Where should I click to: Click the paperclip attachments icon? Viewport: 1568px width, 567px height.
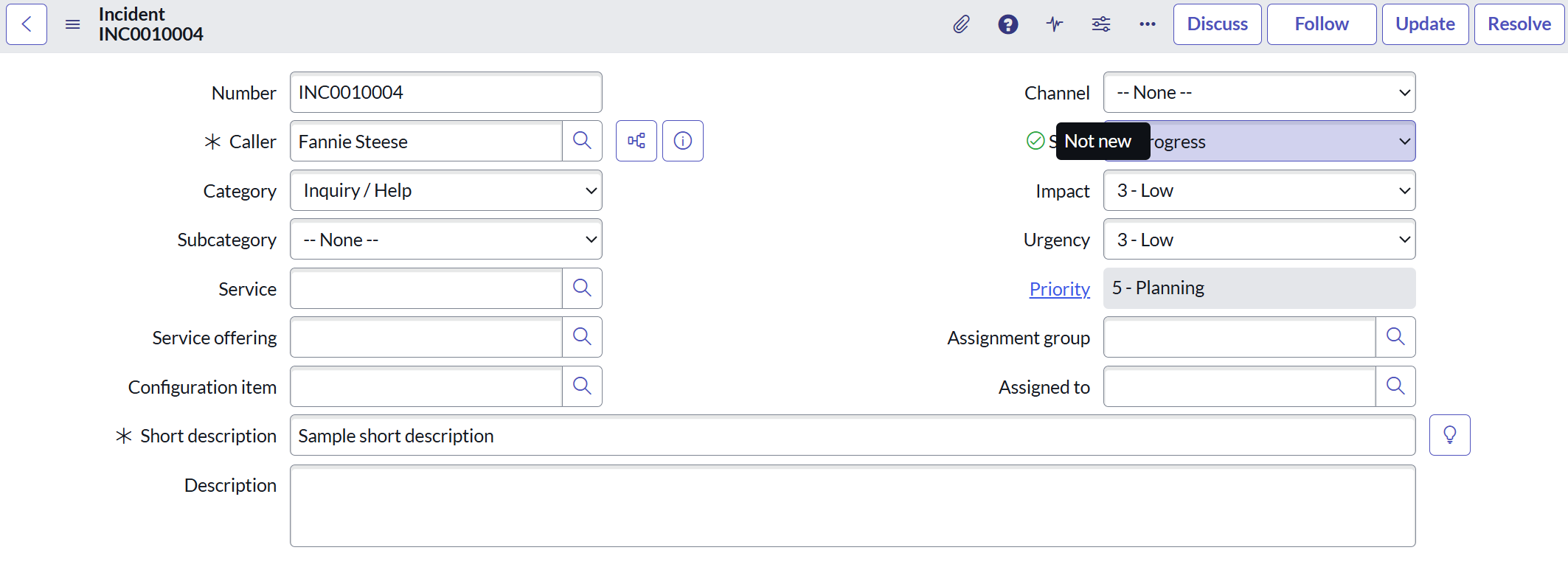click(961, 24)
